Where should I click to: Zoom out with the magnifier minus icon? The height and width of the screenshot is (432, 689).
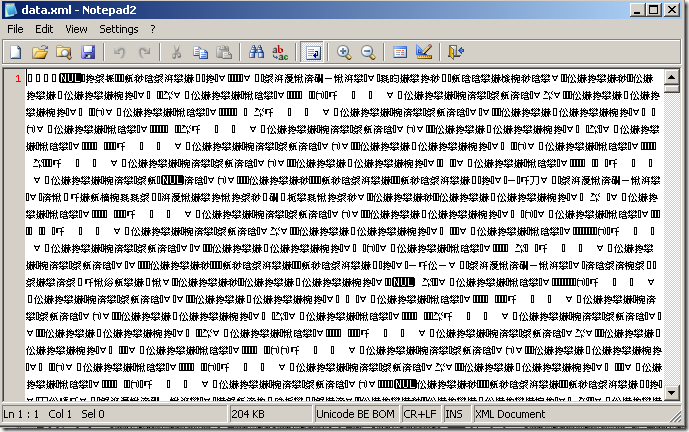368,52
